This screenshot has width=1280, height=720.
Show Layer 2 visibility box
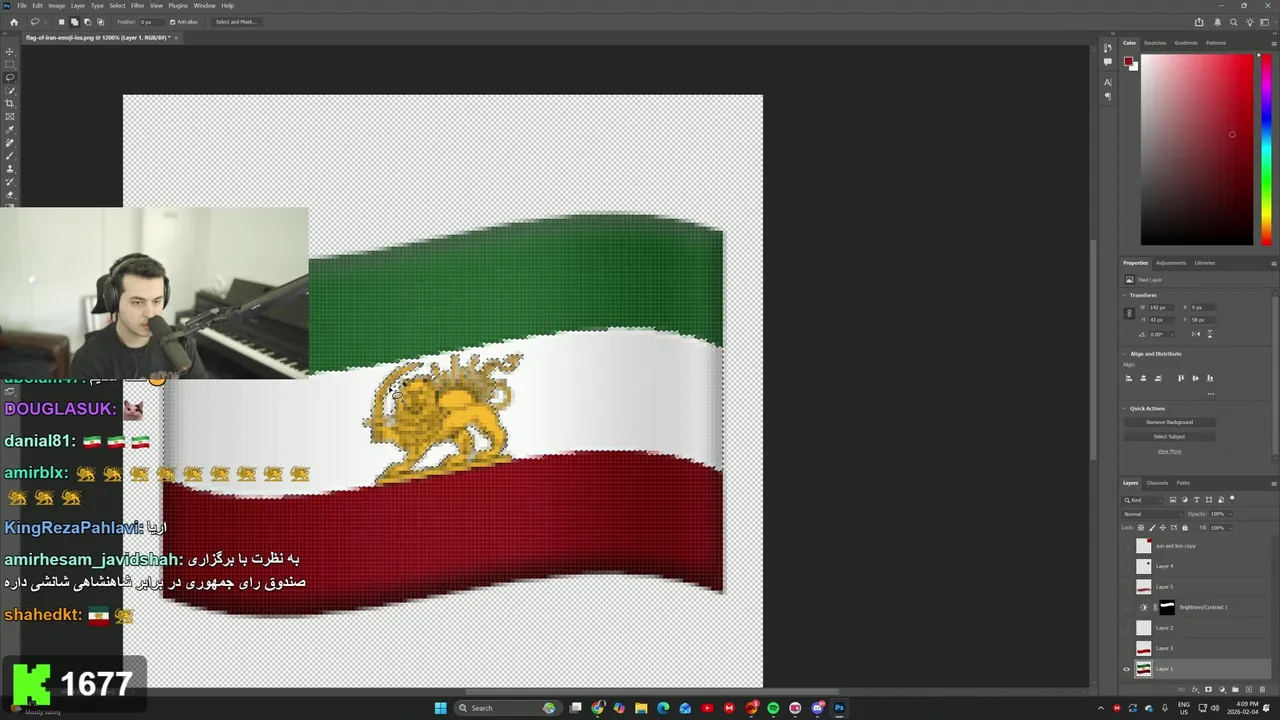1127,628
